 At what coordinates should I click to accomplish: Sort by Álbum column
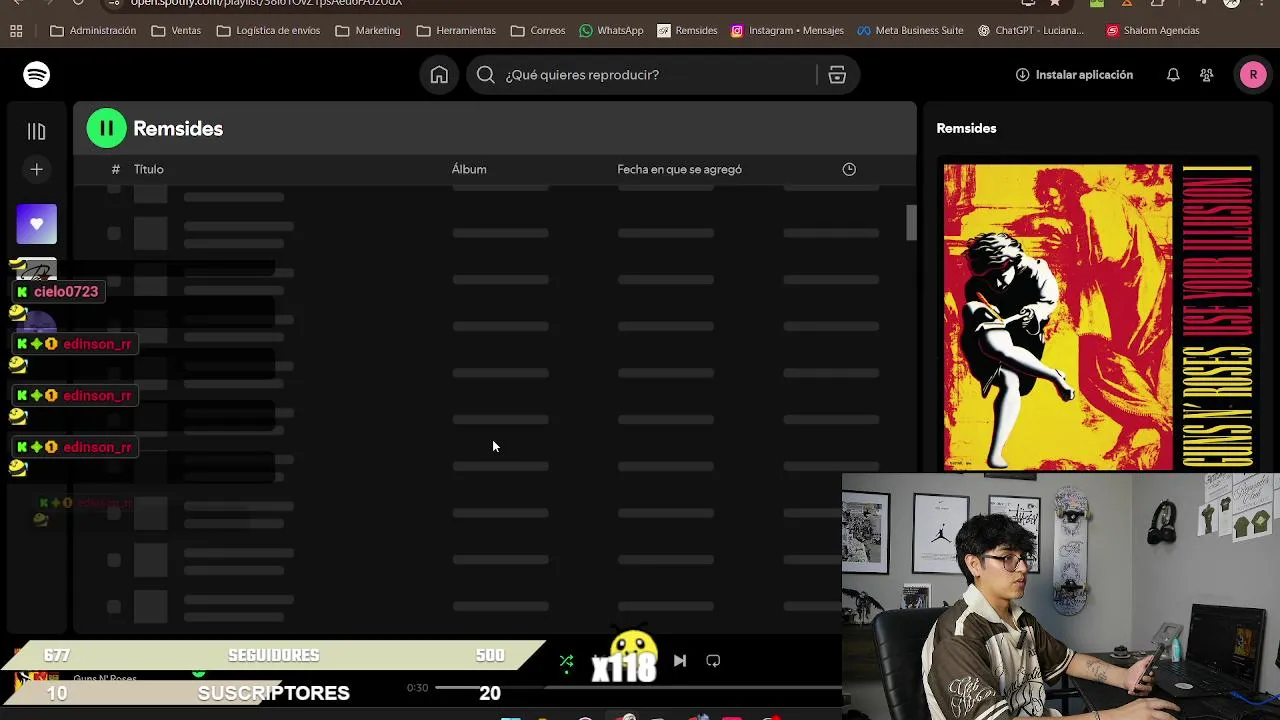pos(469,169)
